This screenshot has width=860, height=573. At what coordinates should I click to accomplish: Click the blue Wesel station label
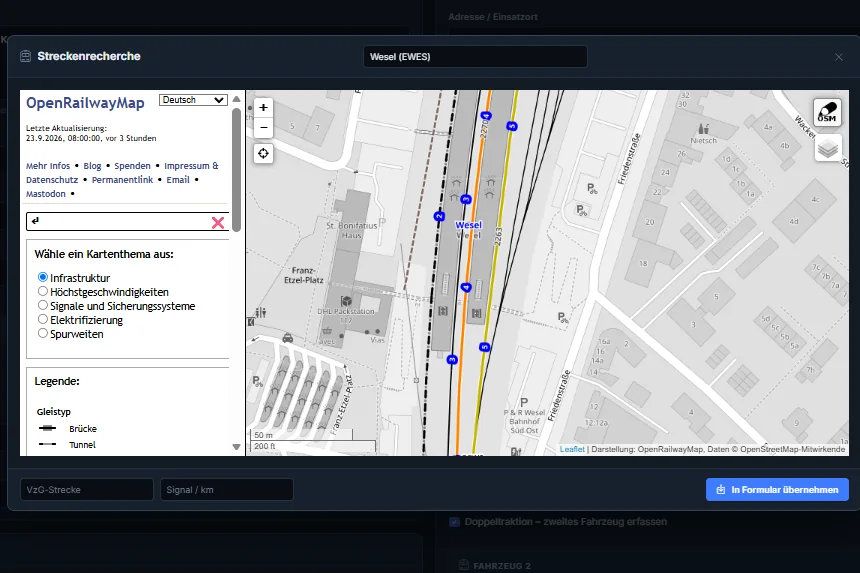pos(468,225)
